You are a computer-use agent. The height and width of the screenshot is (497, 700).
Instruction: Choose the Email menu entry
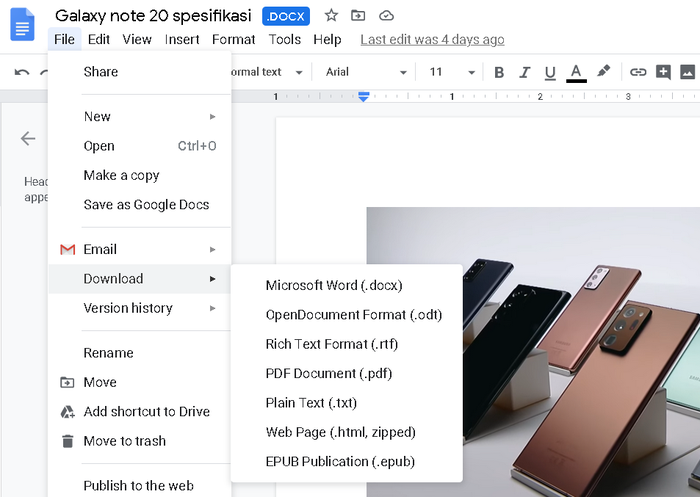[140, 250]
